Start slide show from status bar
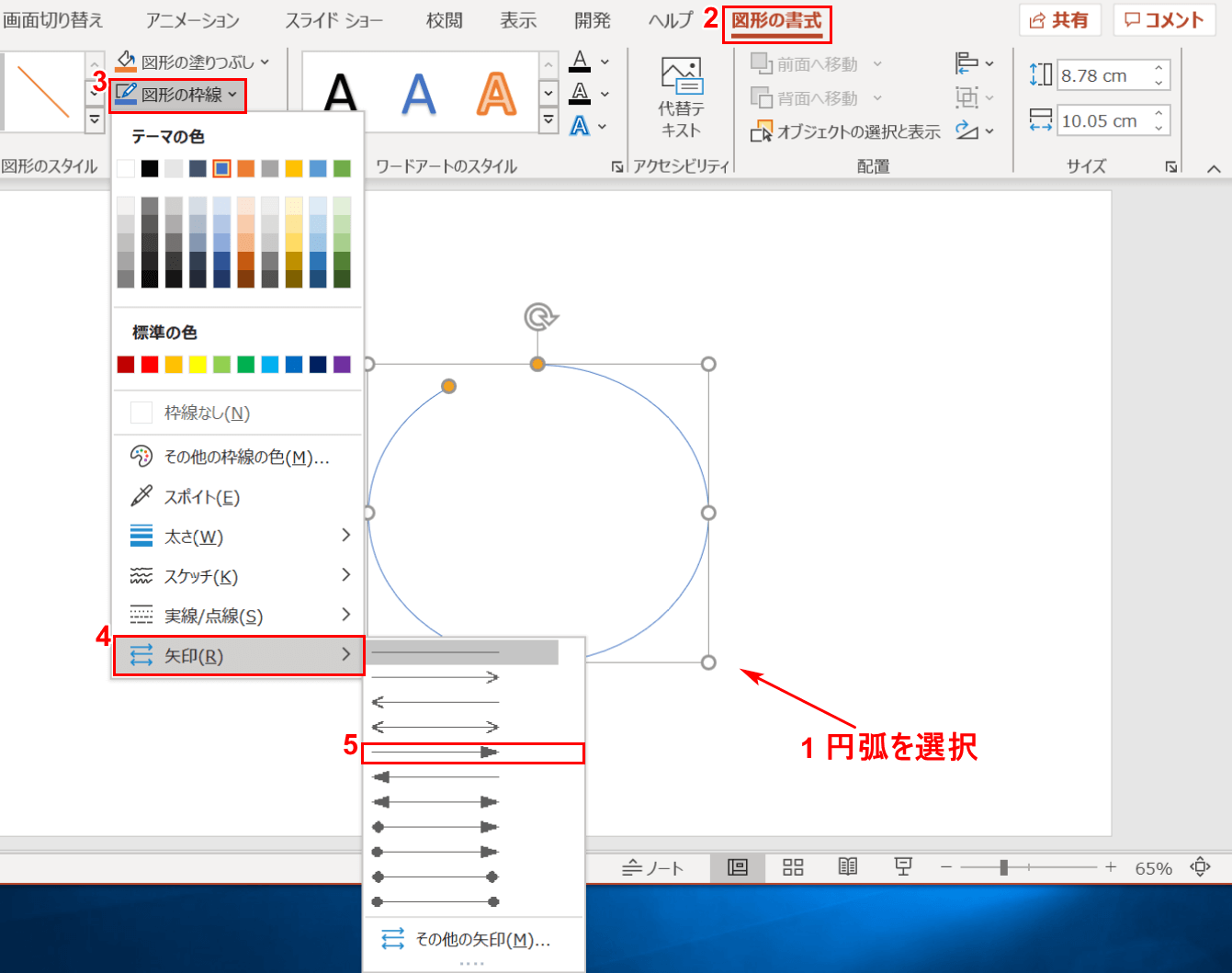 click(x=903, y=867)
